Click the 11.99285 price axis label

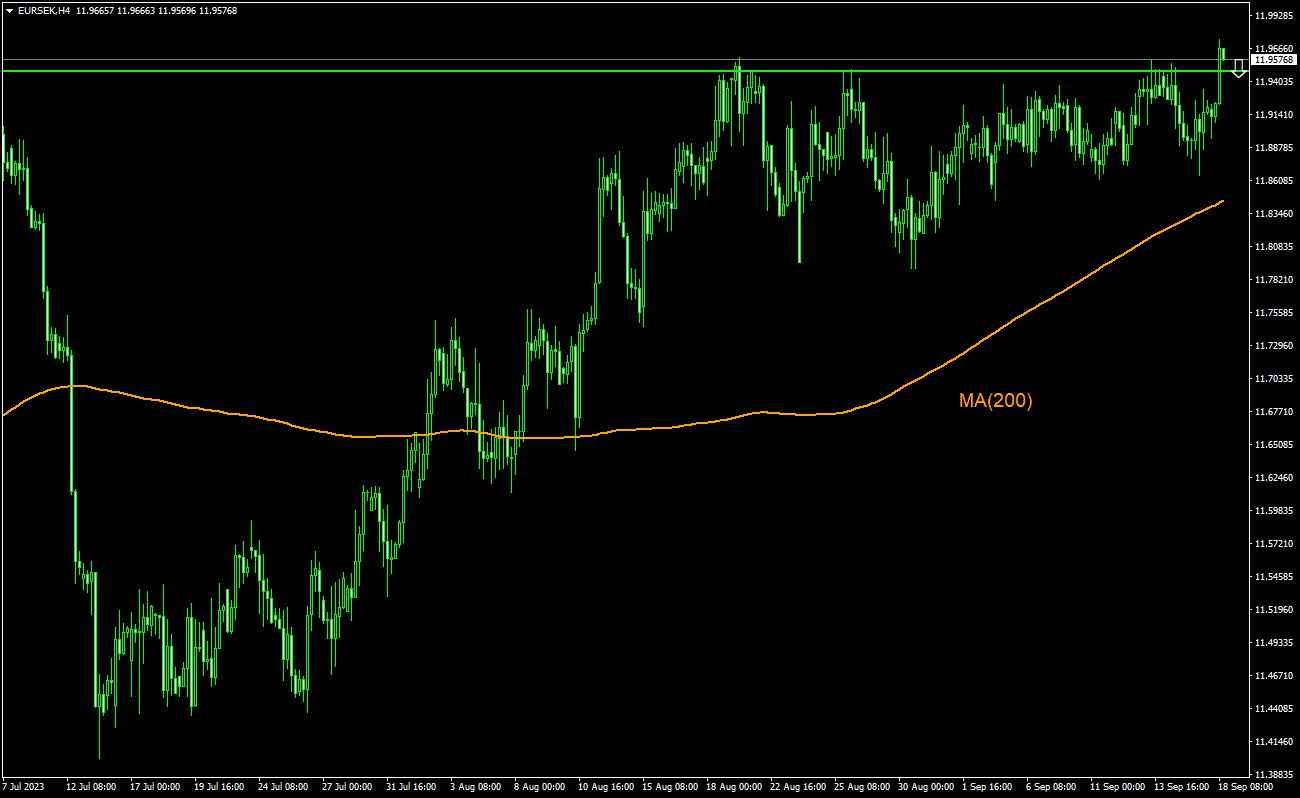click(1275, 16)
